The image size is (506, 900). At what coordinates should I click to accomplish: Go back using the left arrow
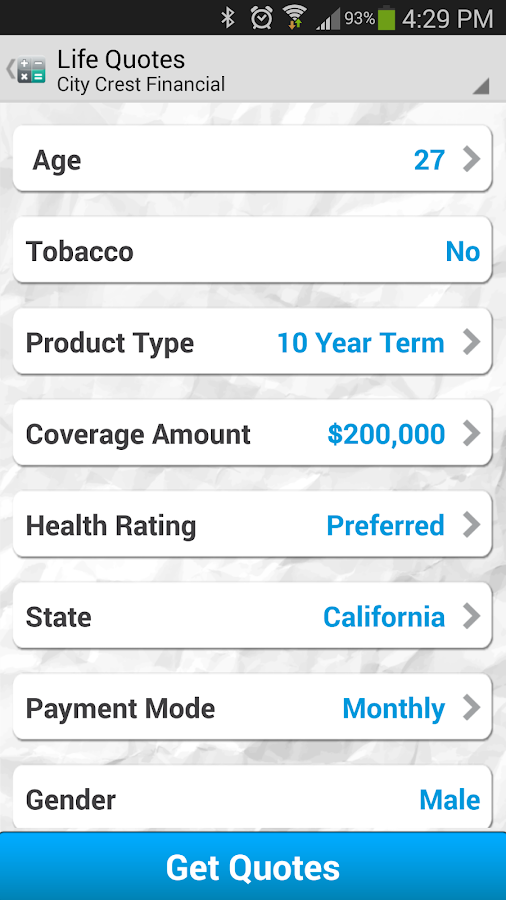pos(9,69)
